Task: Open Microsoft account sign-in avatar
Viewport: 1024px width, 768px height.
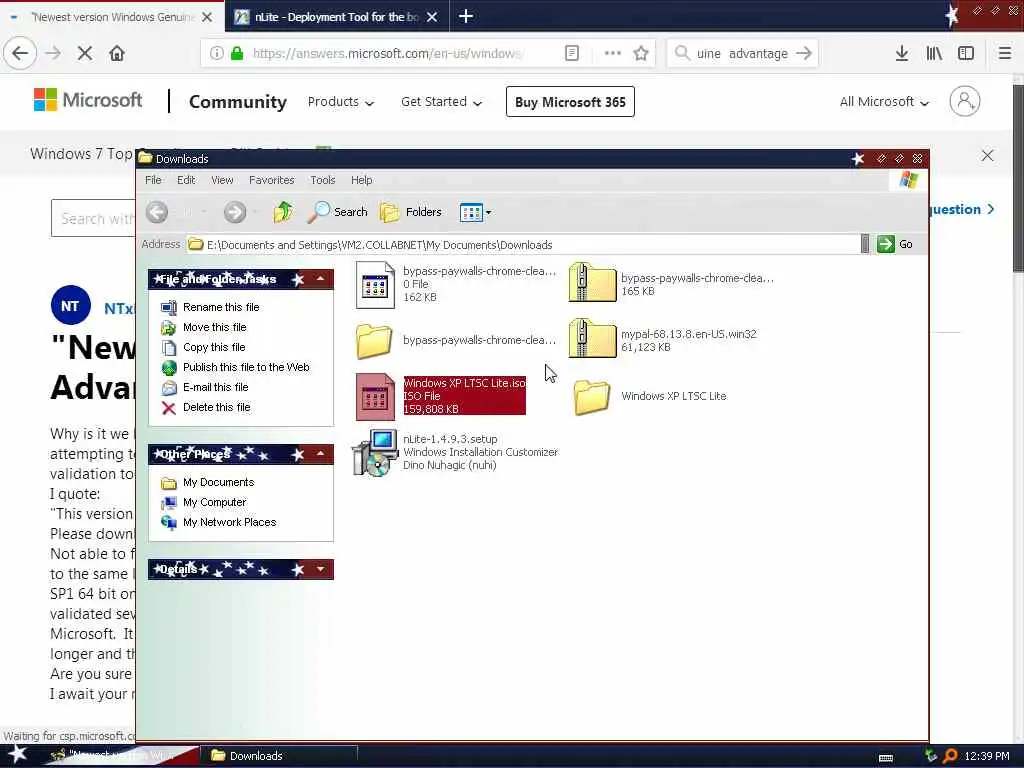Action: (965, 101)
